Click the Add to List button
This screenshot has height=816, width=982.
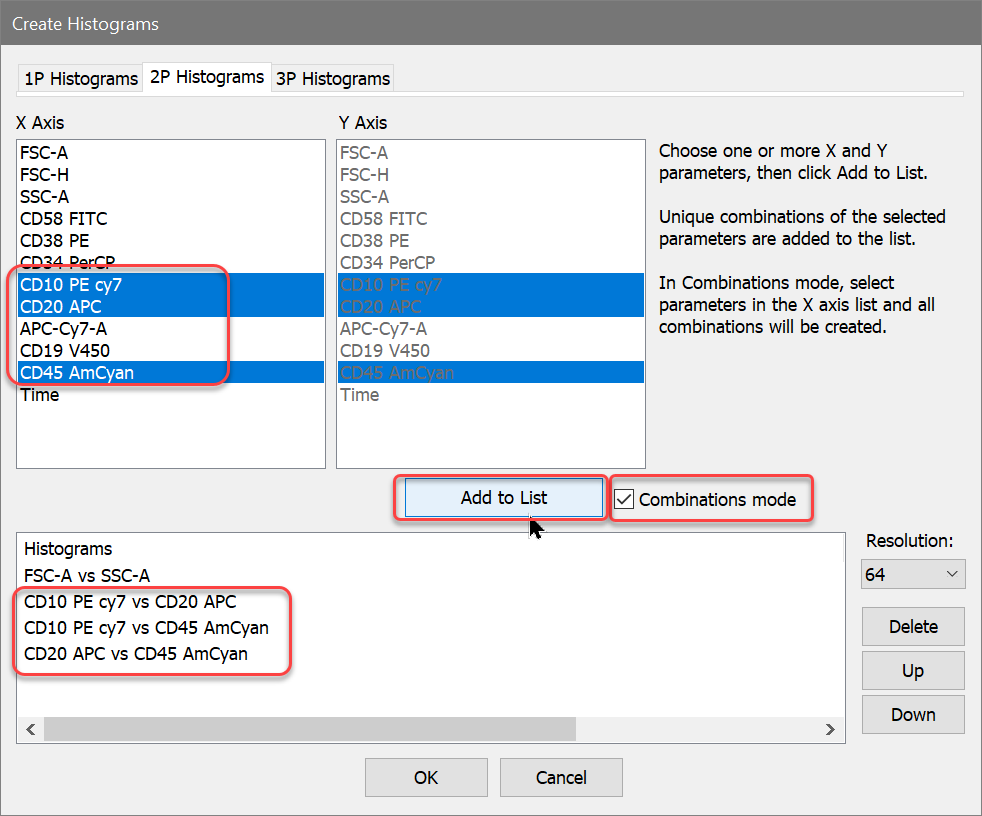pos(503,498)
